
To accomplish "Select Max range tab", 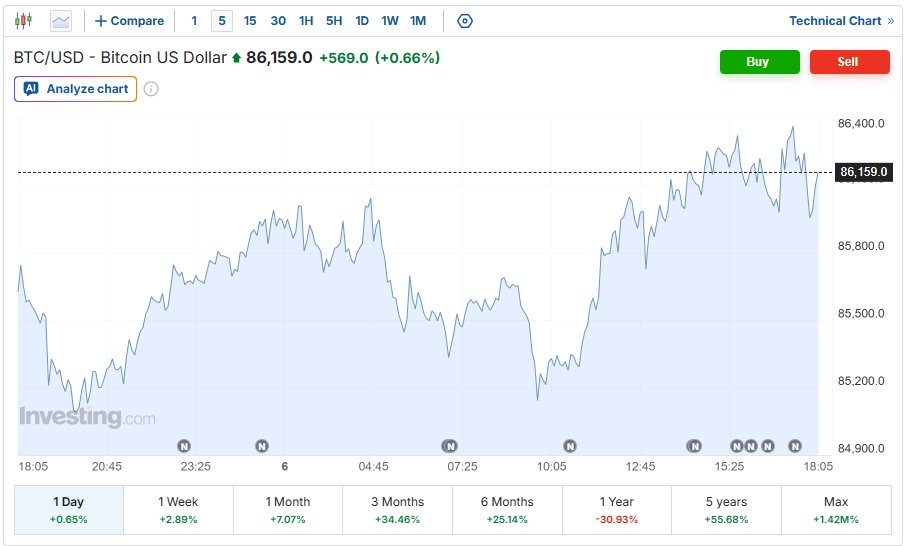I will tap(836, 510).
